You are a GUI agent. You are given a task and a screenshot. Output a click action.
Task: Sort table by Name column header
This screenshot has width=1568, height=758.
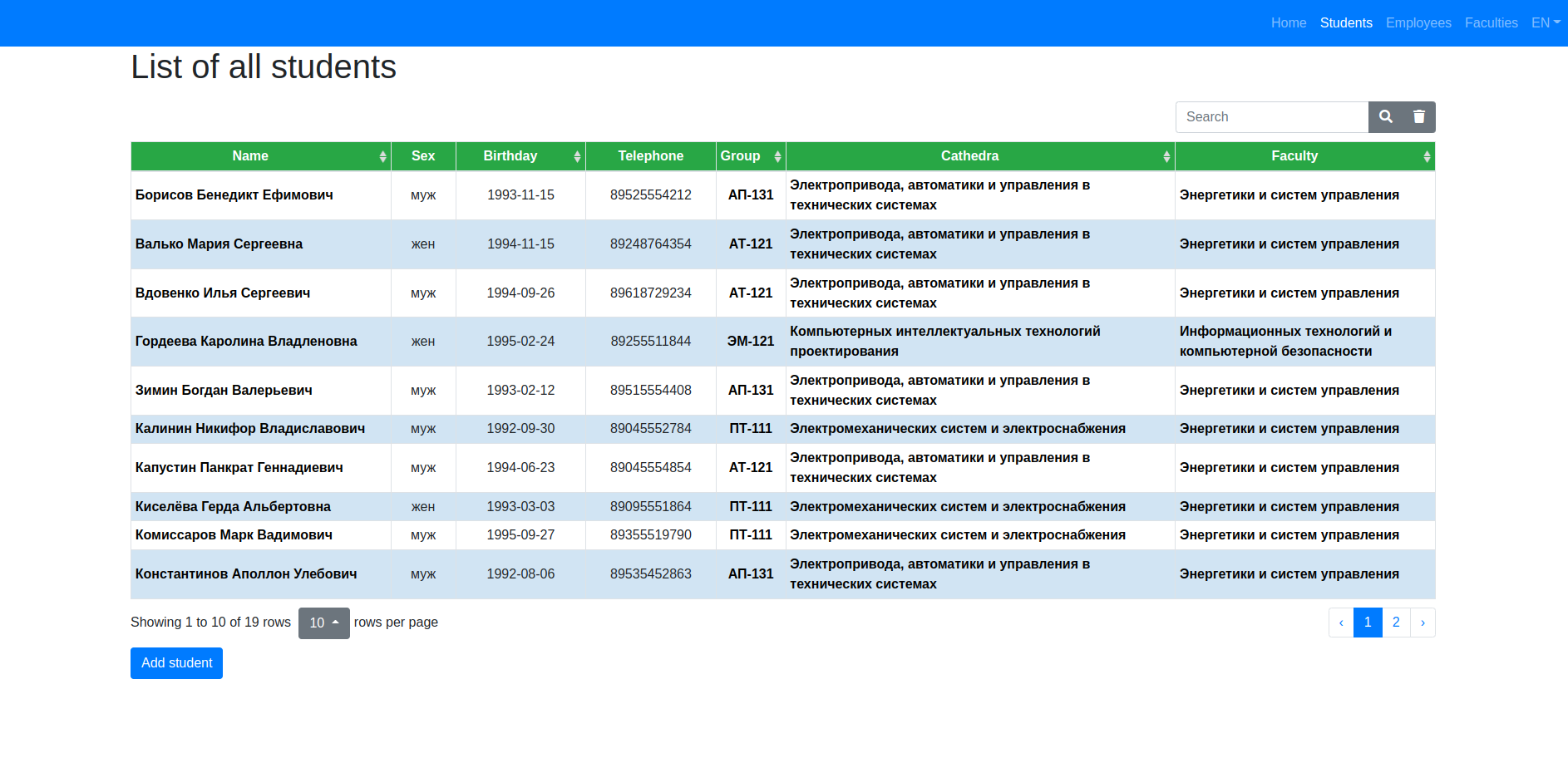click(261, 156)
